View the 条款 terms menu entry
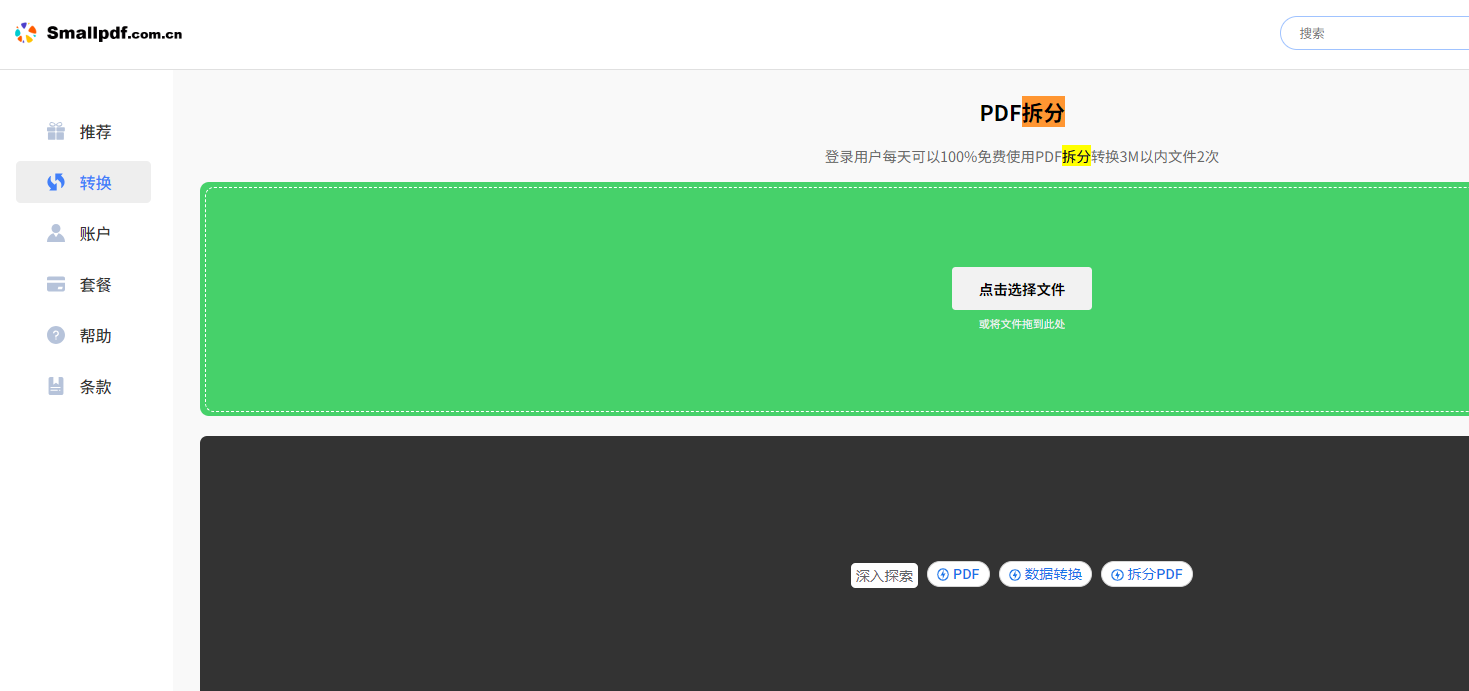1469x691 pixels. point(96,387)
